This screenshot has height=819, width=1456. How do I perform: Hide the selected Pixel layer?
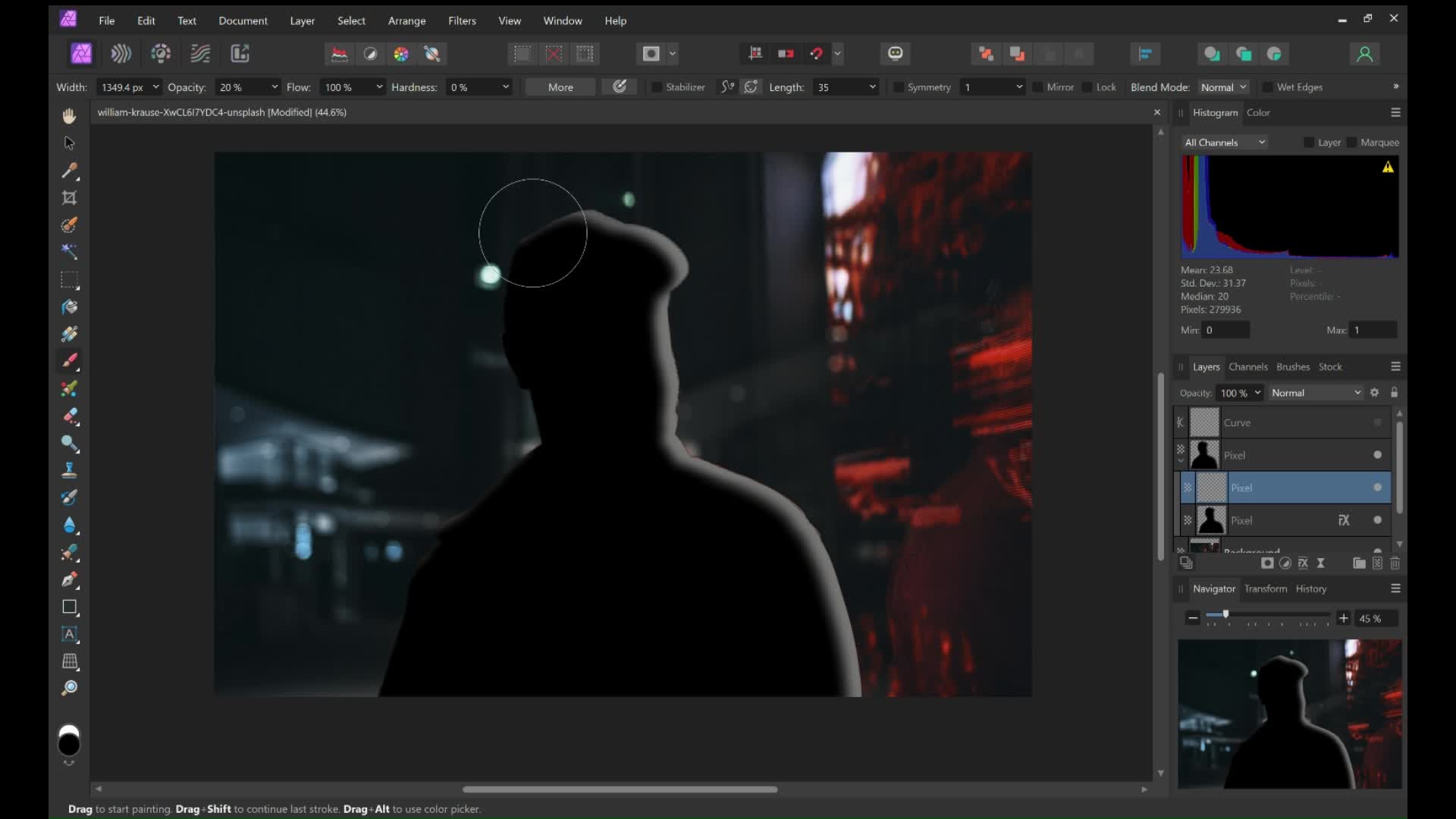[1378, 488]
